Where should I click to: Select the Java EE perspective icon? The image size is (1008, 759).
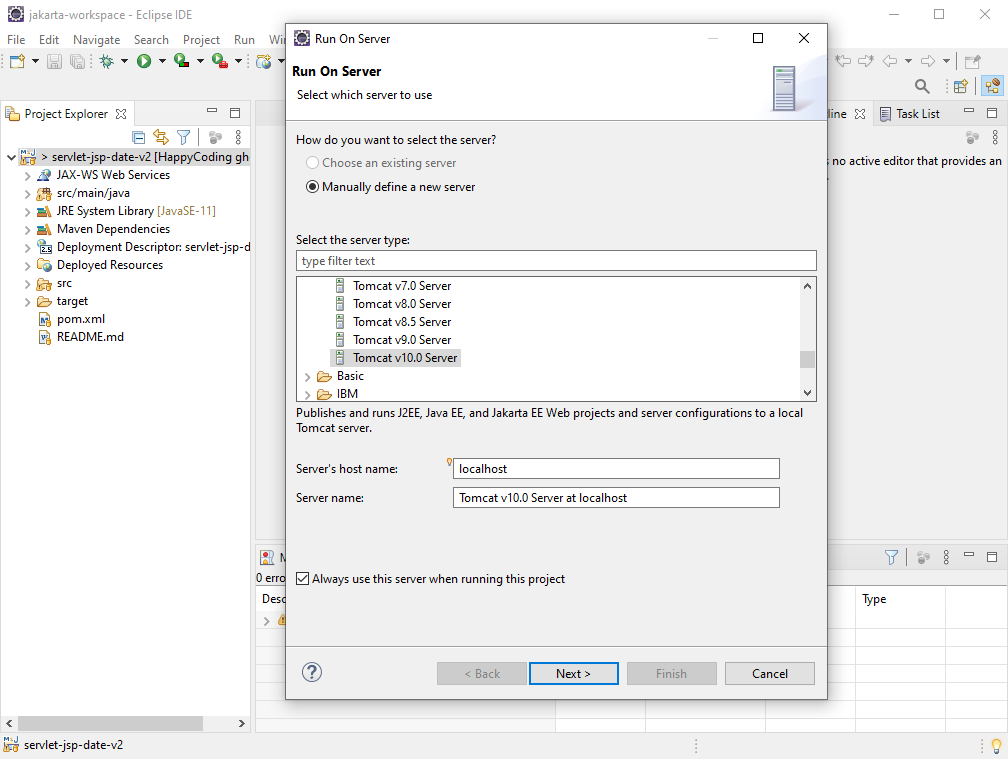[992, 87]
